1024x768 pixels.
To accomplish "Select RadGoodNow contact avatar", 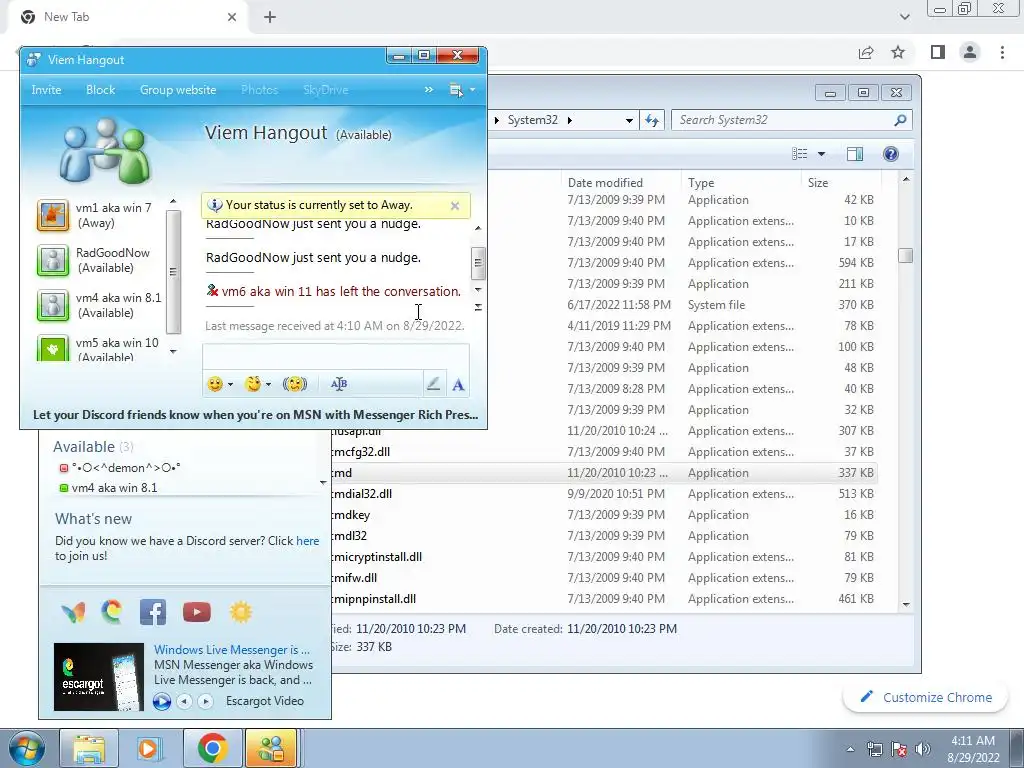I will tap(53, 261).
